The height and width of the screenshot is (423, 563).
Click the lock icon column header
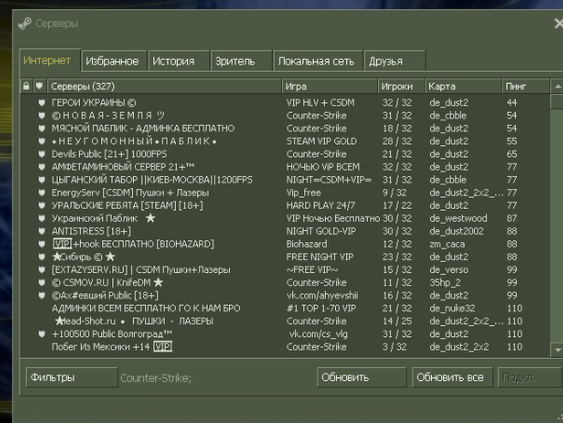26,86
